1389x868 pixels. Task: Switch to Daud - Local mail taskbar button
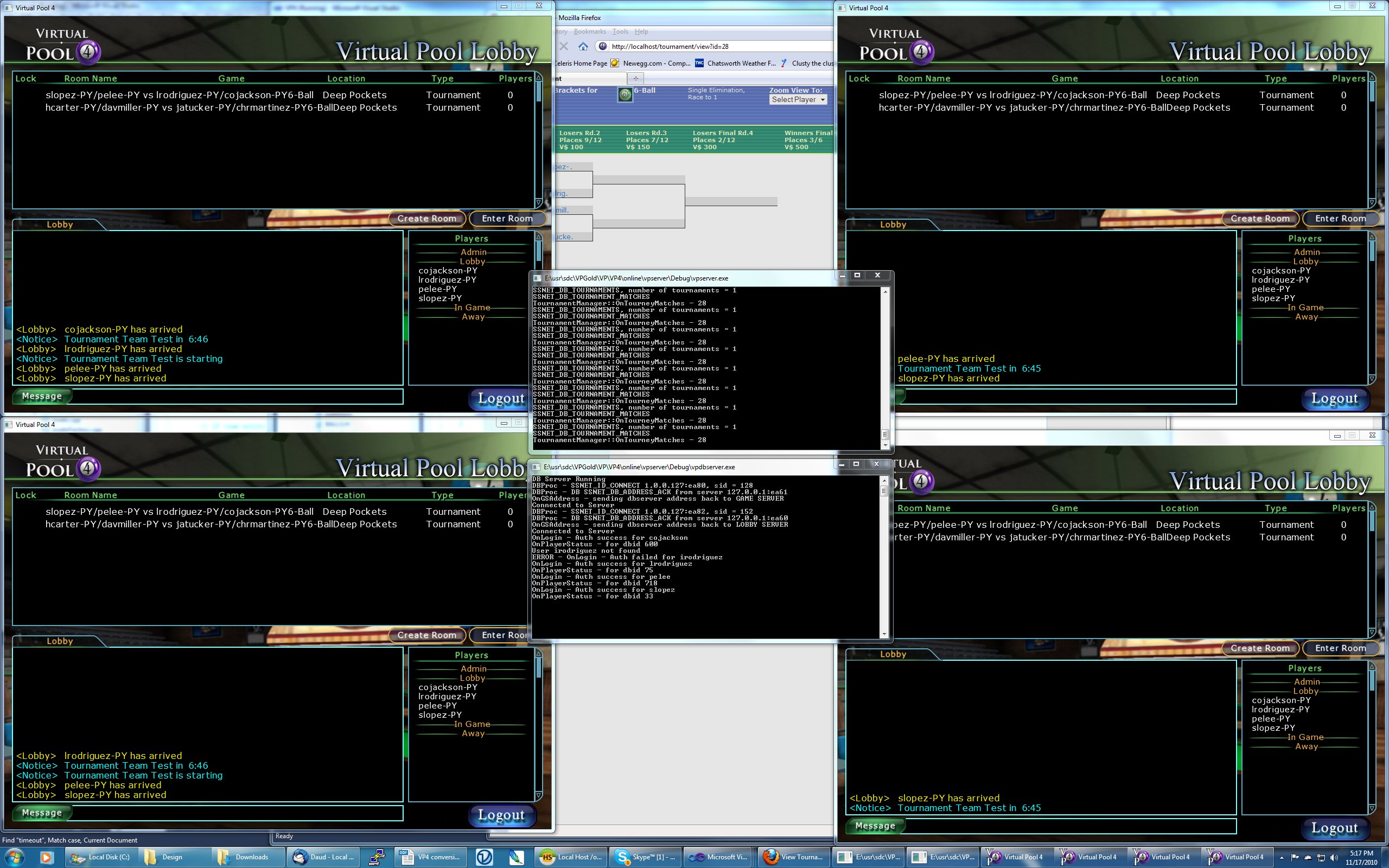pos(323,857)
